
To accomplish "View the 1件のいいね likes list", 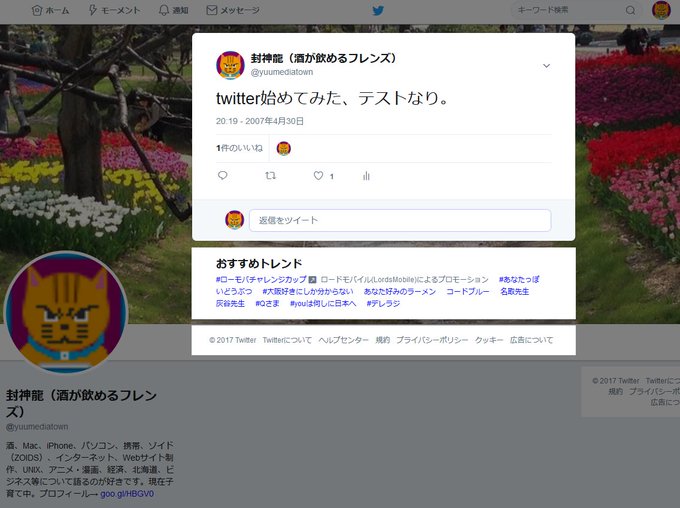I will pos(239,148).
